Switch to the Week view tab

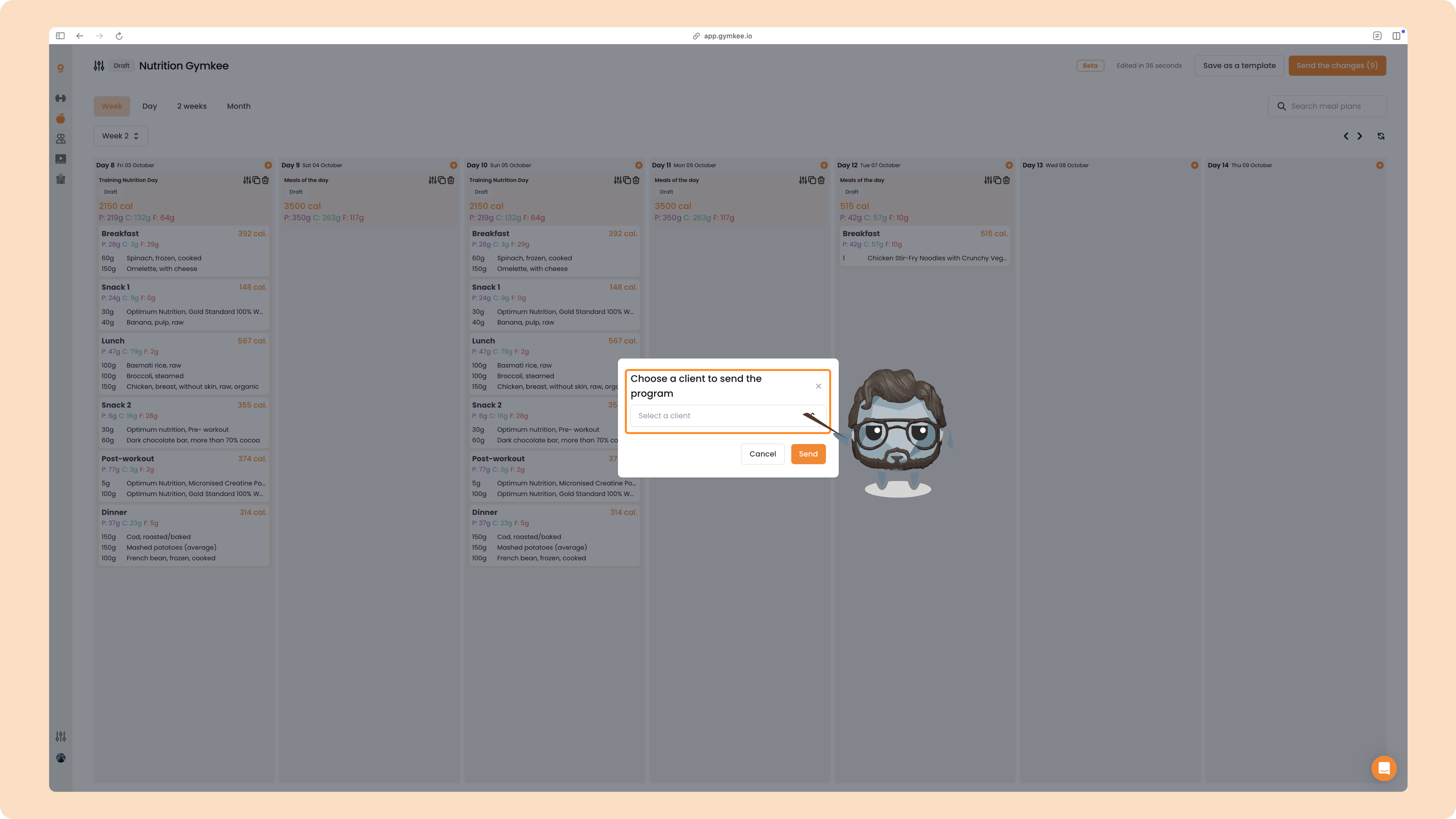tap(112, 106)
